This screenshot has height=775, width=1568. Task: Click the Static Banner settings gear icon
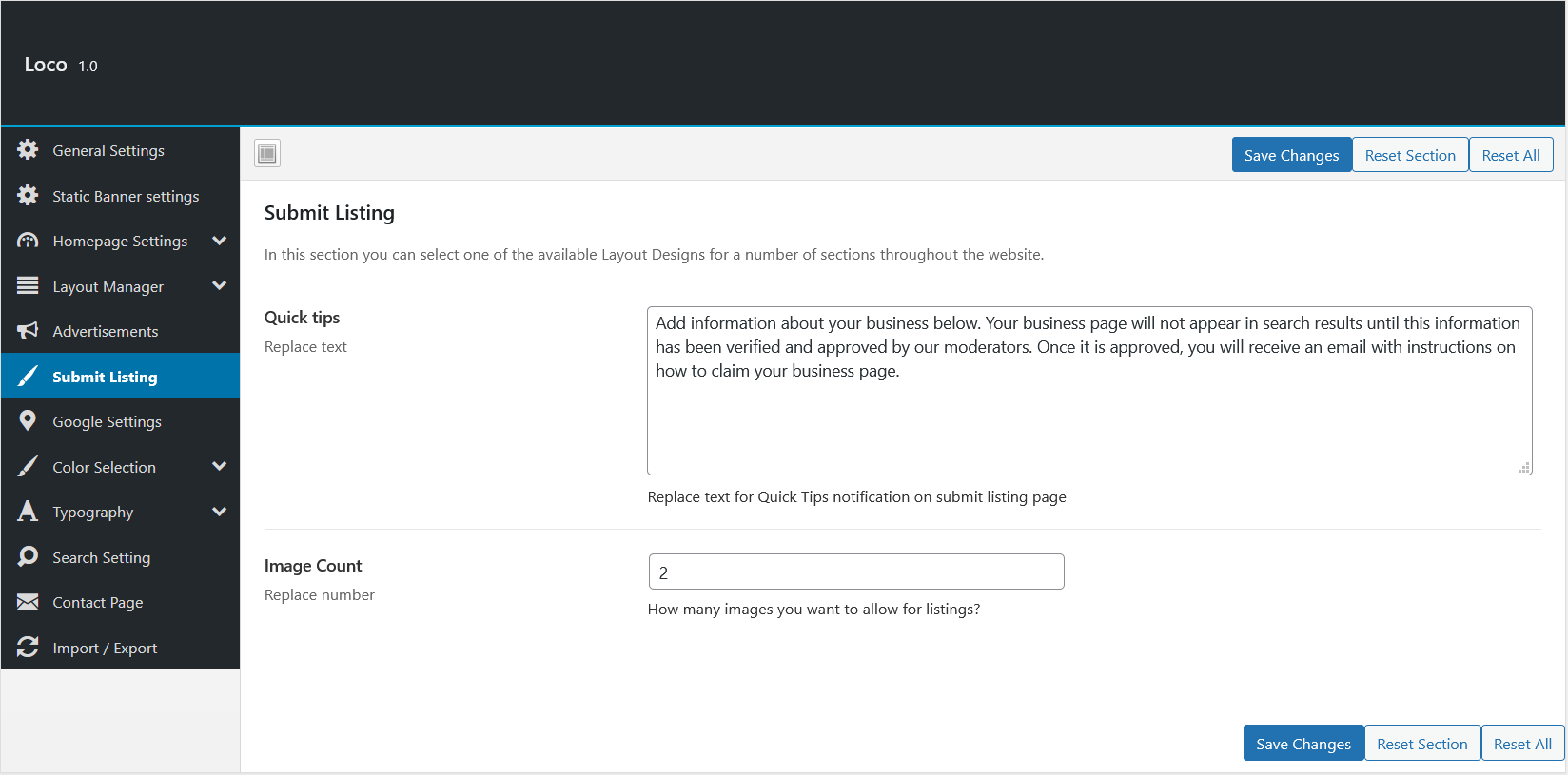28,196
